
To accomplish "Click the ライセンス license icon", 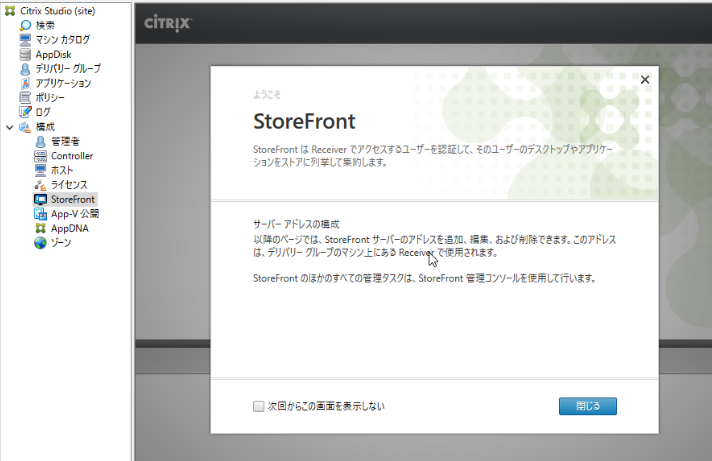I will [40, 185].
